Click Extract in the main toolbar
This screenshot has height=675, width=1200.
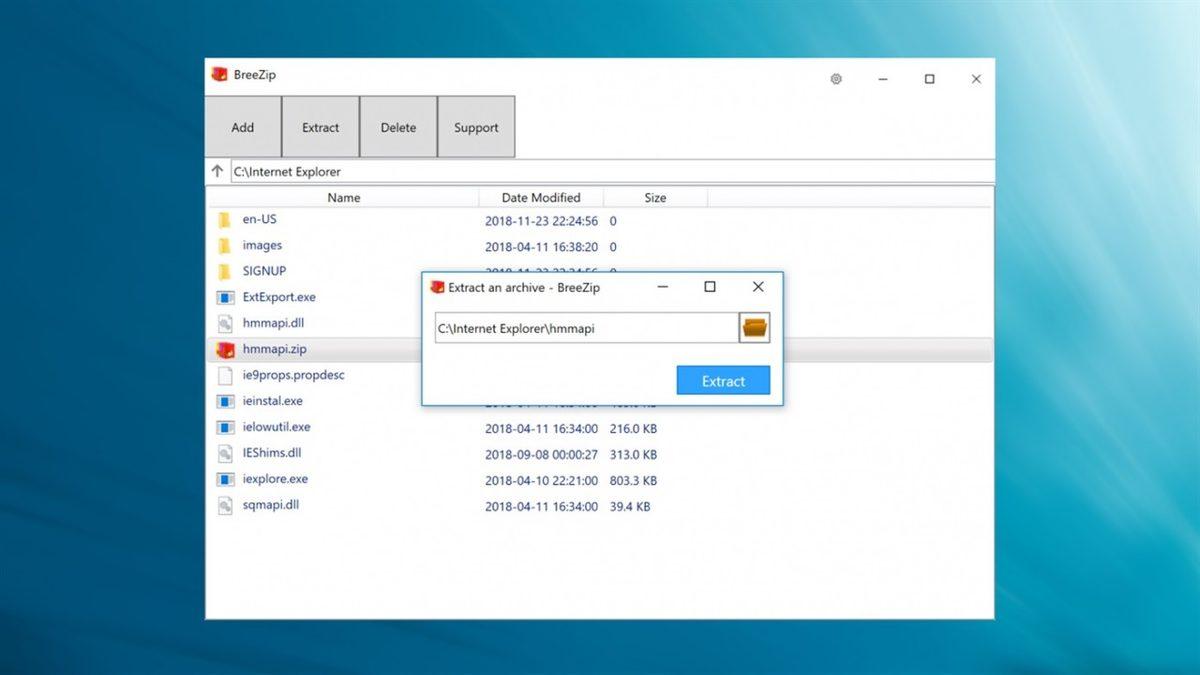pos(320,127)
